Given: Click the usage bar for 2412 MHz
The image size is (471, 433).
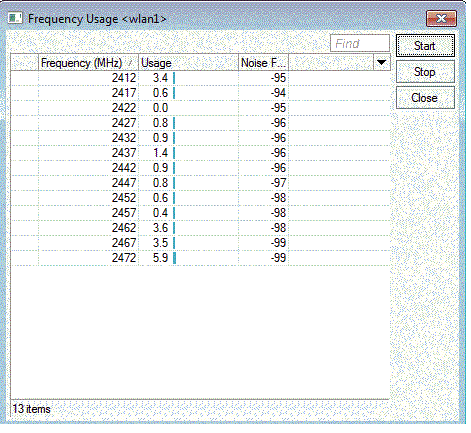Looking at the screenshot, I should 174,78.
